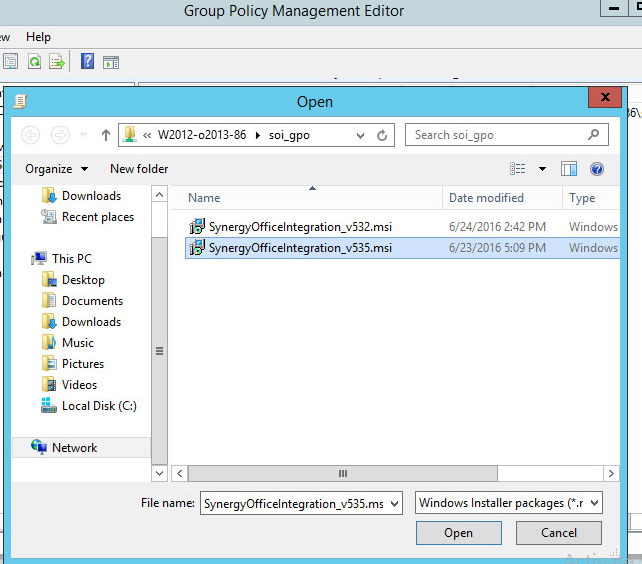Viewport: 642px width, 564px height.
Task: Click file list right scroll arrow
Action: (x=611, y=473)
